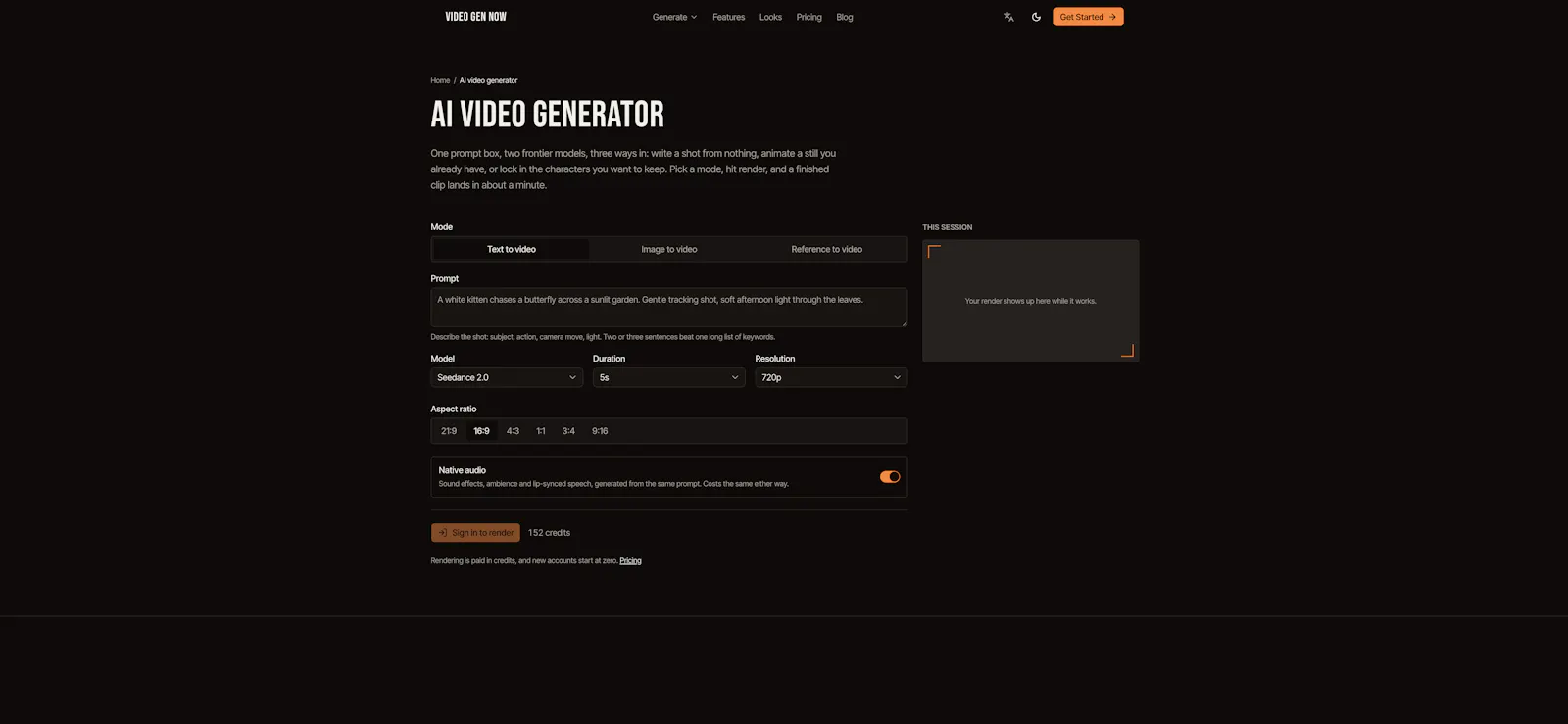Expand the Duration 5s dropdown

pos(668,377)
